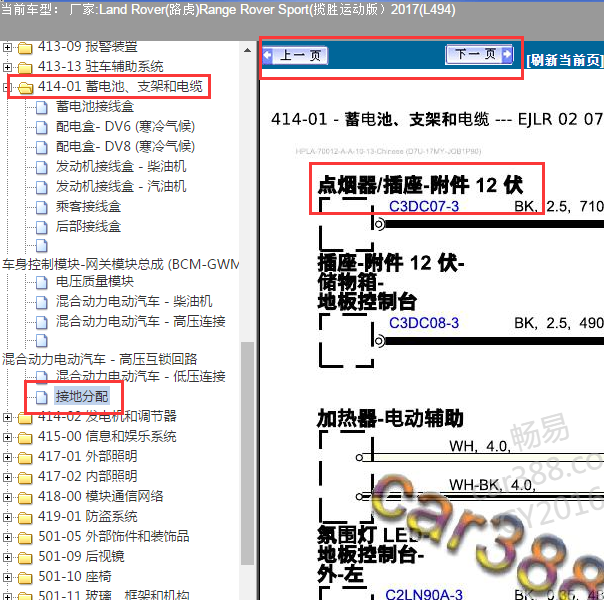Expand the 414-02 发电机和调节器 node
Image resolution: width=604 pixels, height=600 pixels.
click(x=7, y=417)
